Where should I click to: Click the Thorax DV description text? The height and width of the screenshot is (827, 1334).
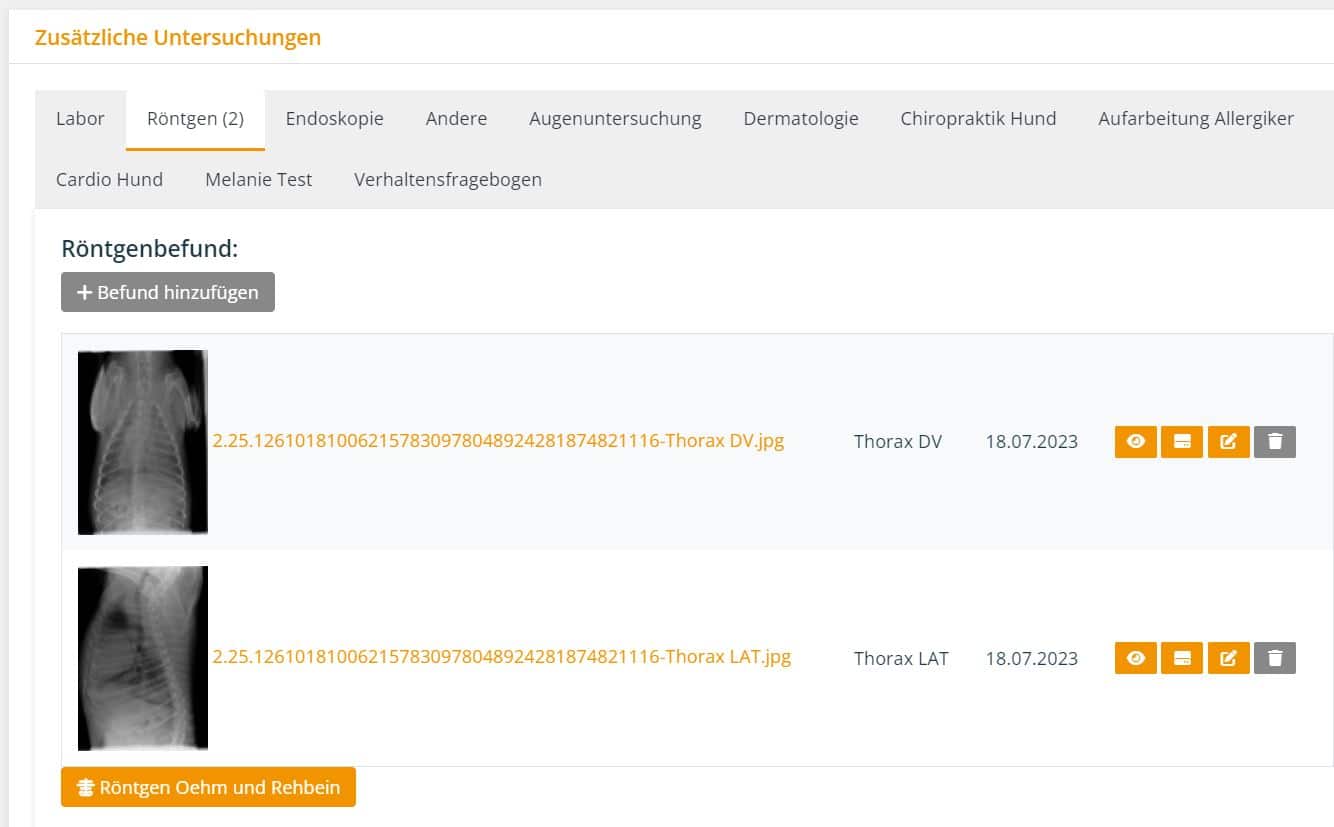(898, 442)
